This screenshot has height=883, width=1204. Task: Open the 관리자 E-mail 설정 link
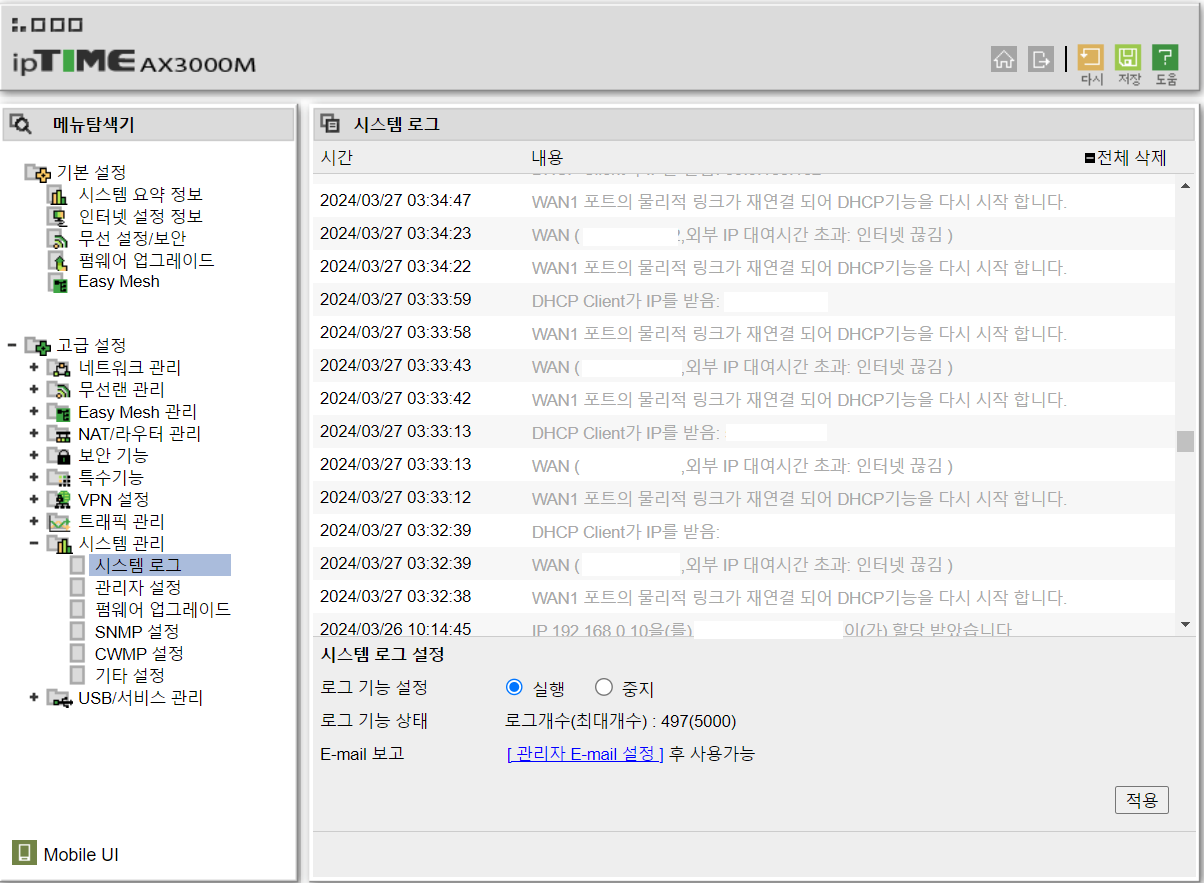point(585,754)
